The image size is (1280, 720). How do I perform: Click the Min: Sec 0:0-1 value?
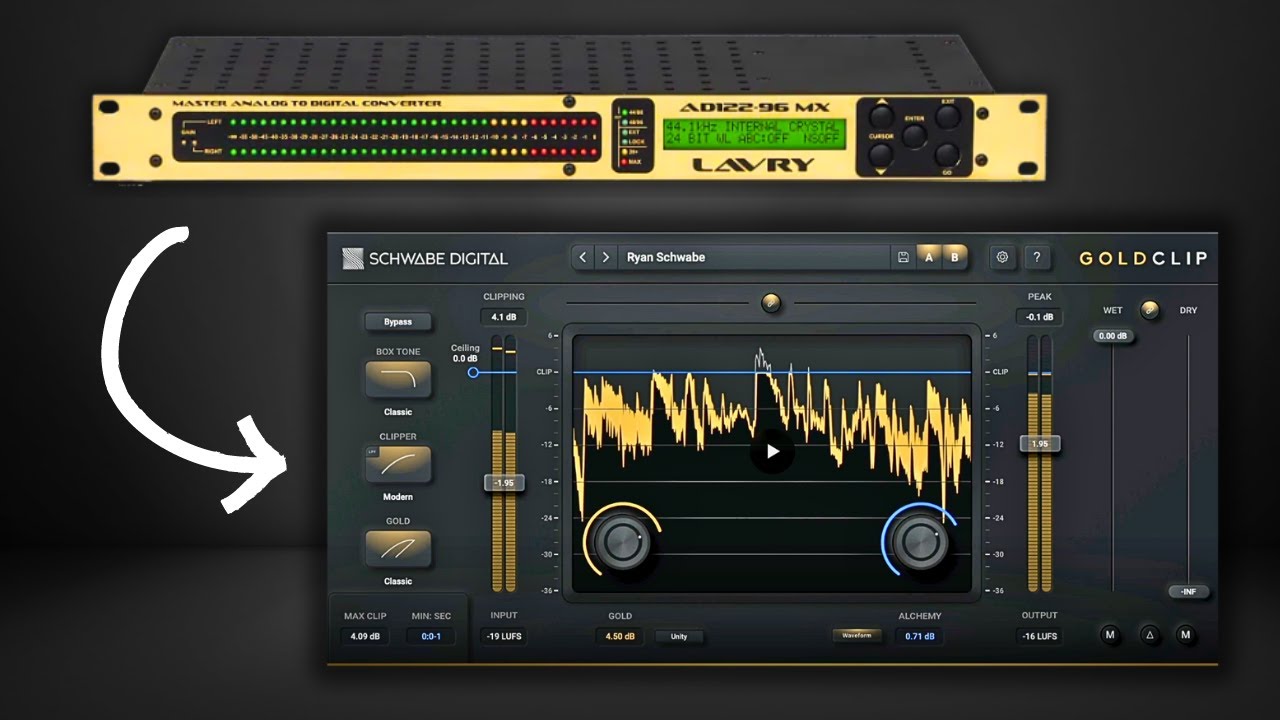pyautogui.click(x=432, y=636)
